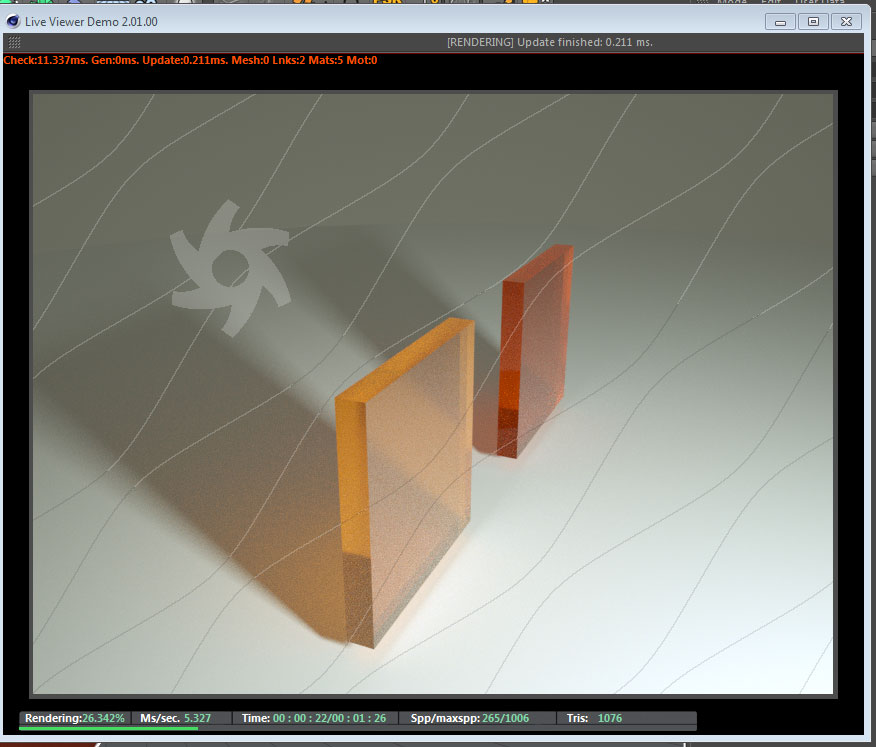Close the Live Viewer Demo window
Viewport: 876px width, 747px height.
(846, 22)
